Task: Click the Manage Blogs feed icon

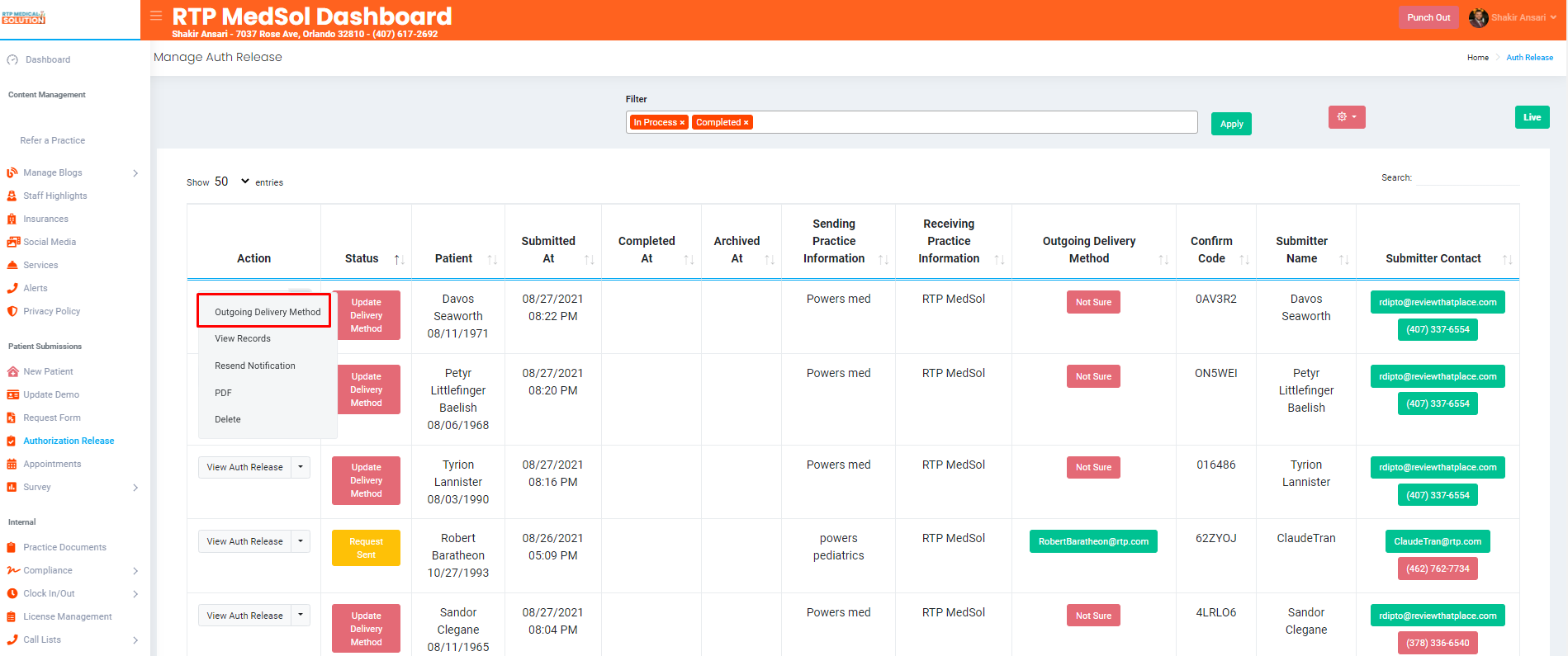Action: [12, 172]
